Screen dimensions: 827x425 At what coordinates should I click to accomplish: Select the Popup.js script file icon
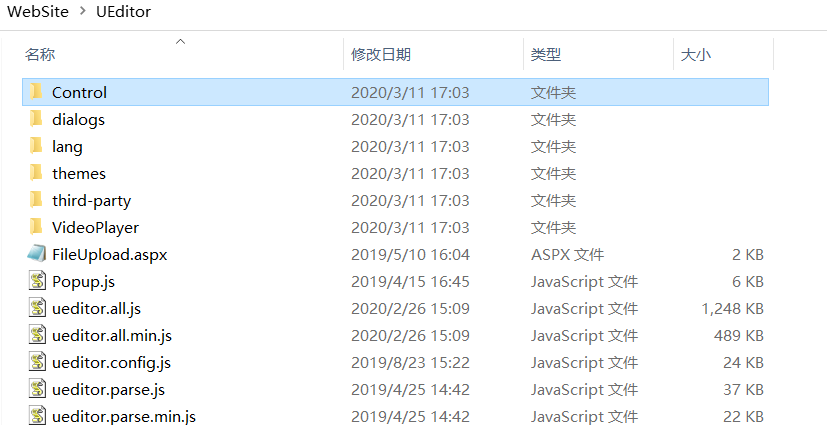click(x=37, y=281)
